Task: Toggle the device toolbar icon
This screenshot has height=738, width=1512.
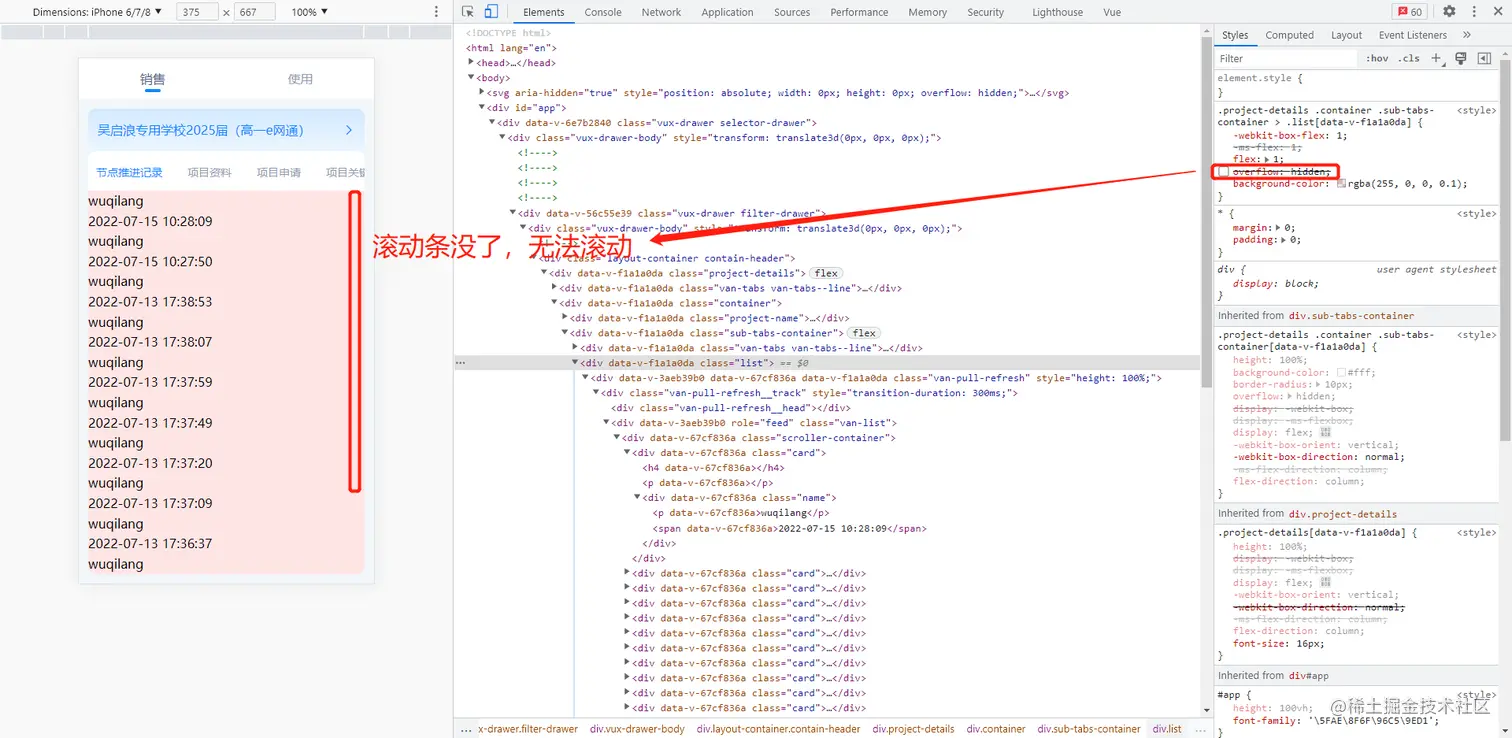Action: (491, 12)
